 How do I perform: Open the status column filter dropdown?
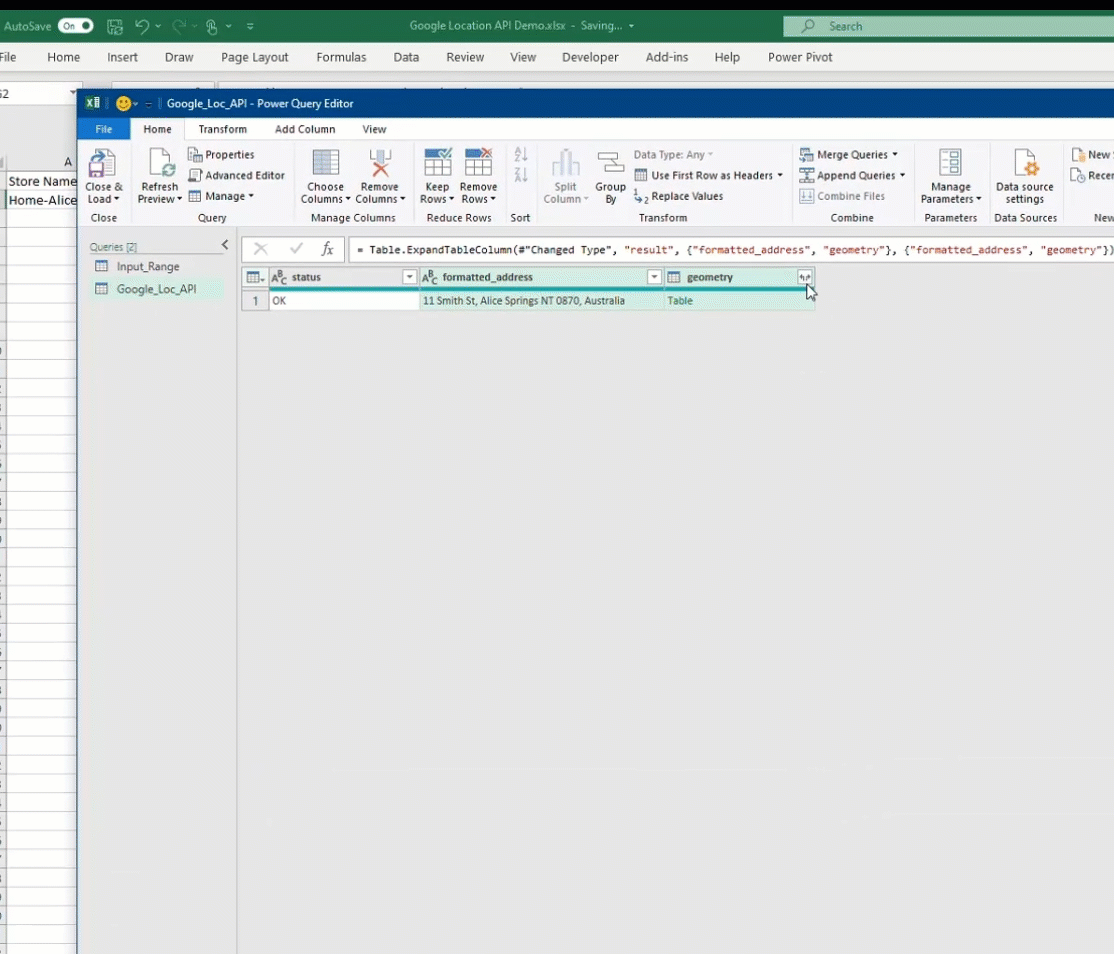(409, 277)
